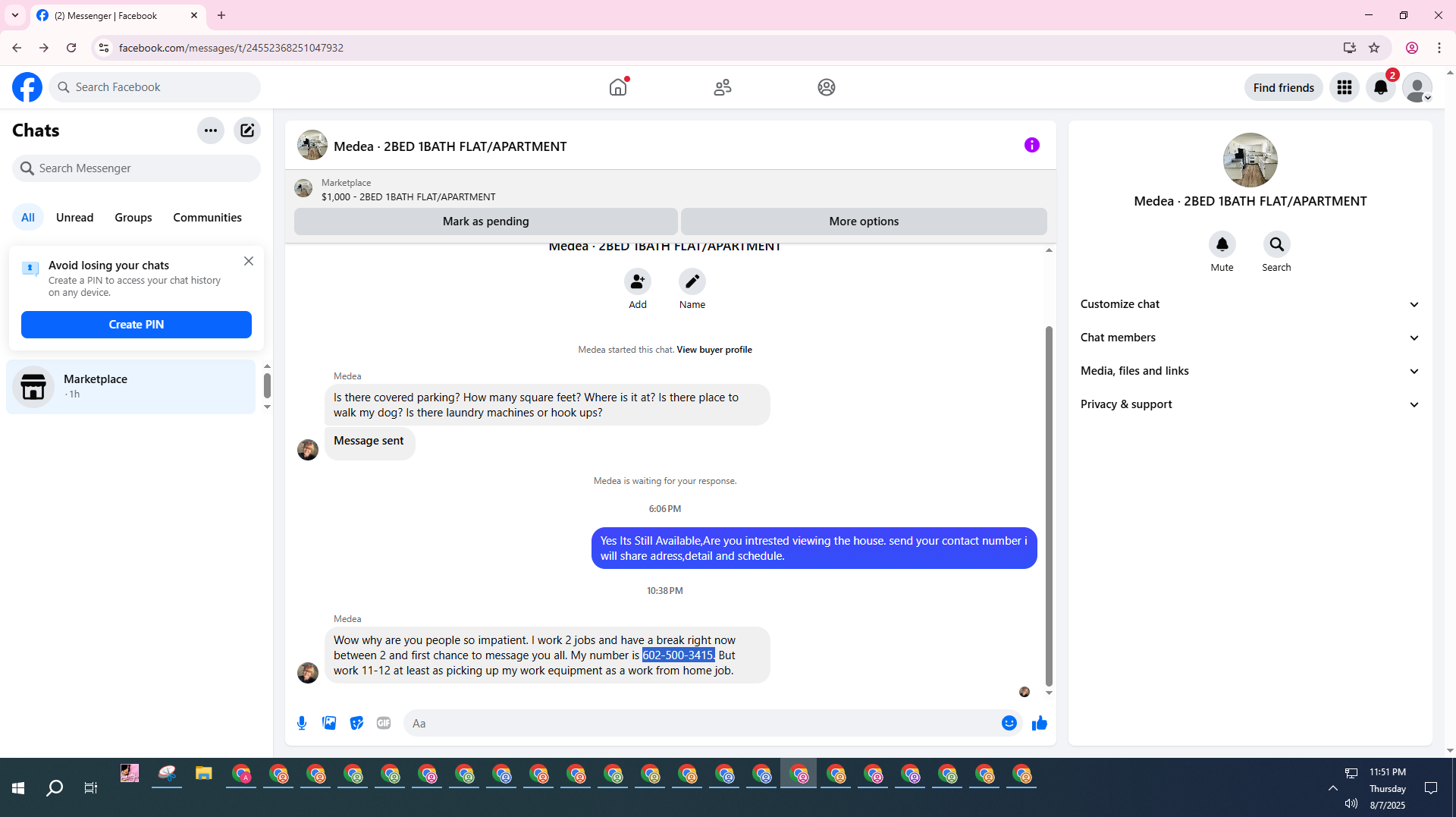The height and width of the screenshot is (817, 1456).
Task: View site information icon in address bar
Action: coord(104,48)
